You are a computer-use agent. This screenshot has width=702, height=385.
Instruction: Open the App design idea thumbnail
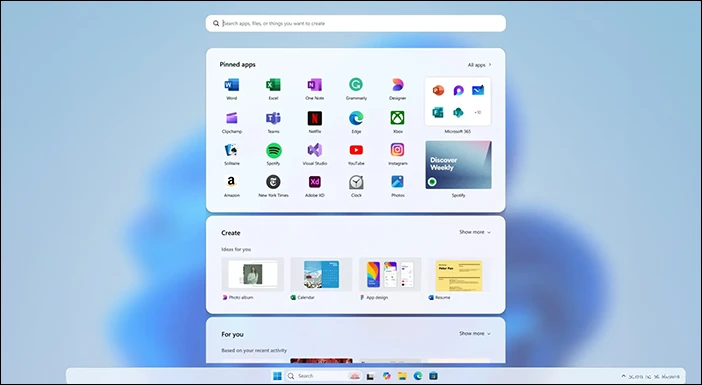390,274
